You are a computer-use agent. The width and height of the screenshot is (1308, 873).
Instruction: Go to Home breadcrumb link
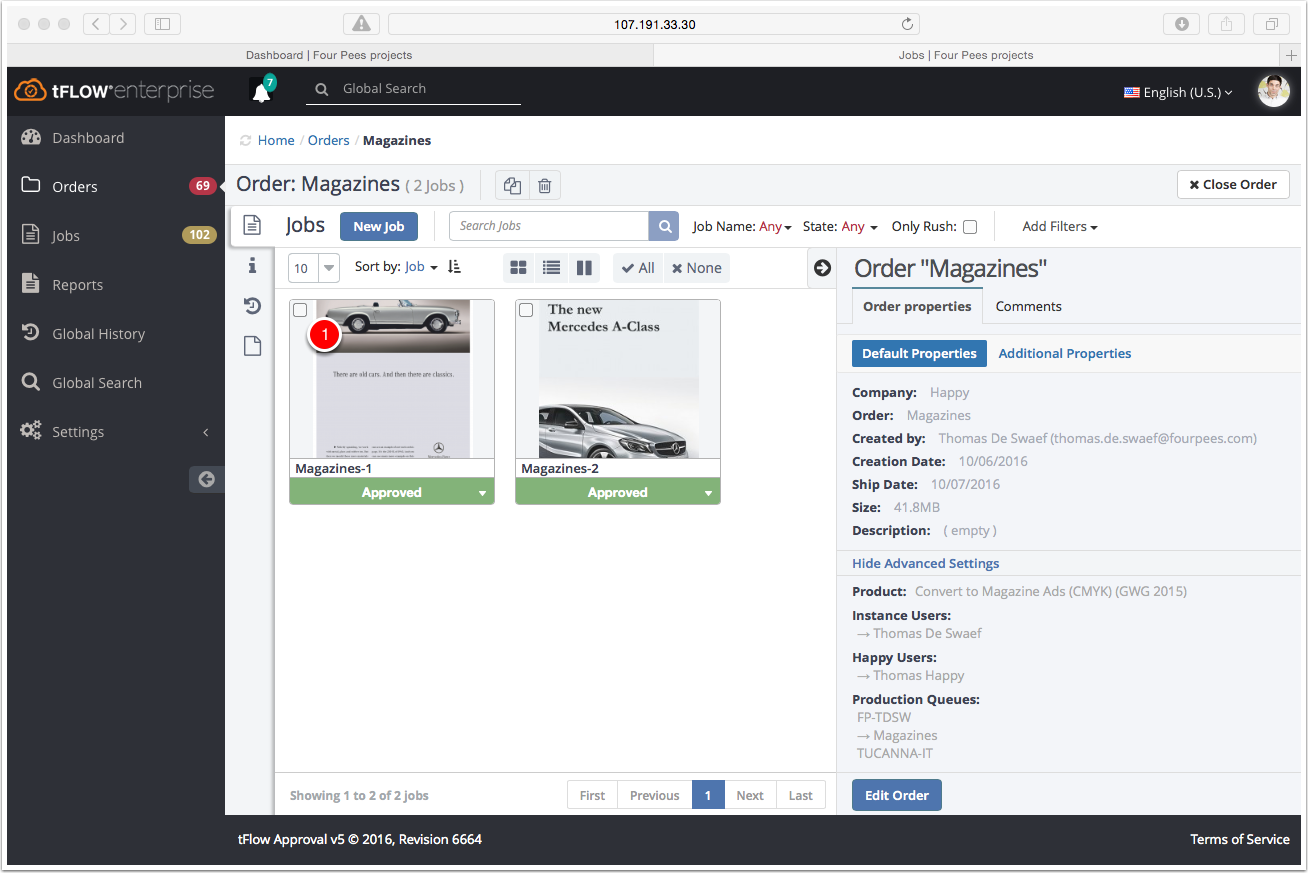coord(276,141)
